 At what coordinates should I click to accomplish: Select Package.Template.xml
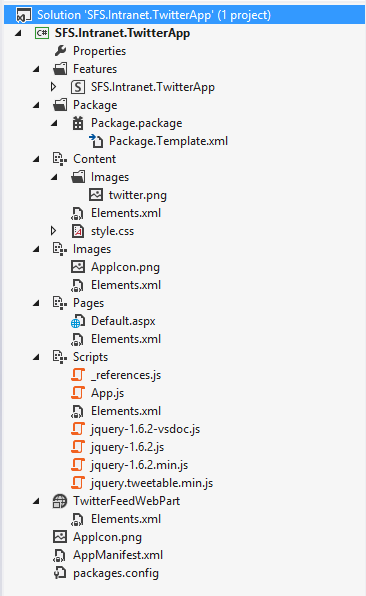[168, 141]
